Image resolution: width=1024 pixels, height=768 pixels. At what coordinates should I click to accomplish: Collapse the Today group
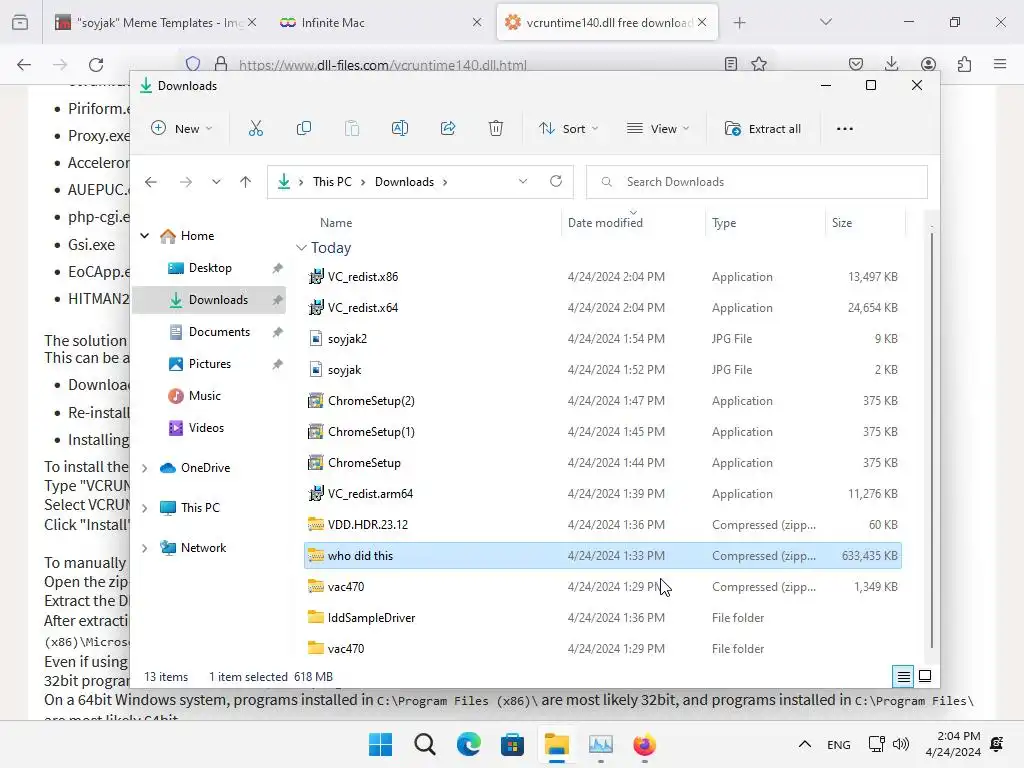[x=301, y=248]
